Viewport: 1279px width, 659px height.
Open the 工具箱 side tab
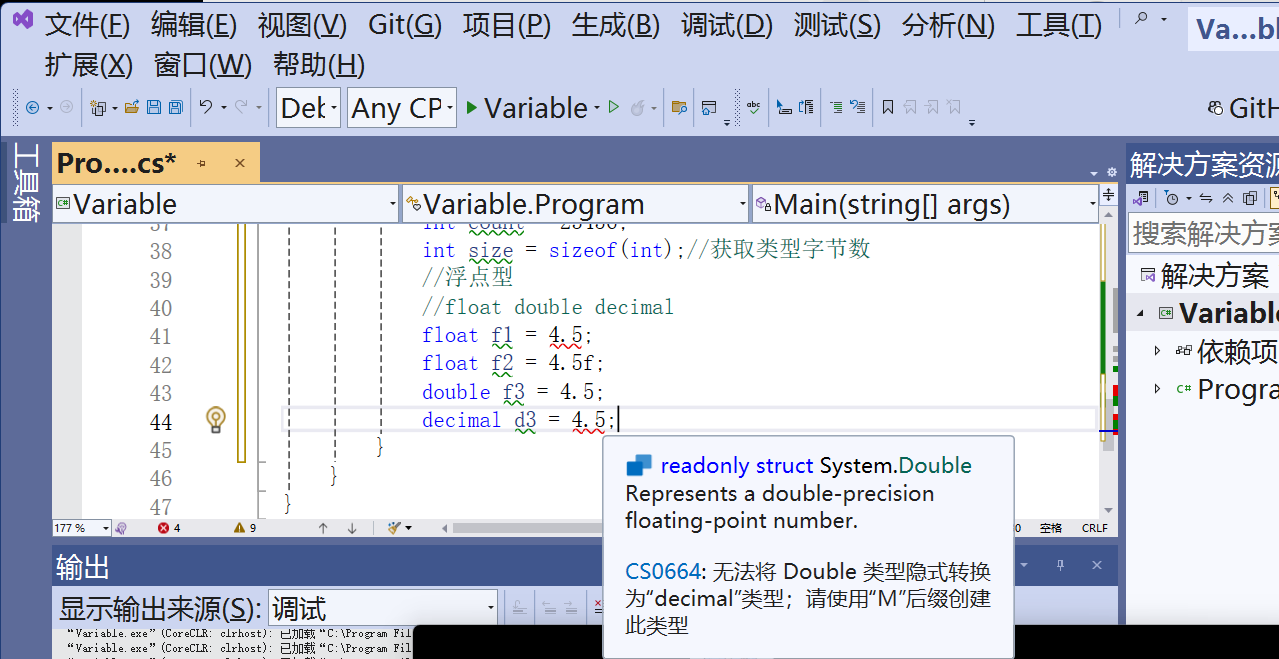click(x=24, y=182)
